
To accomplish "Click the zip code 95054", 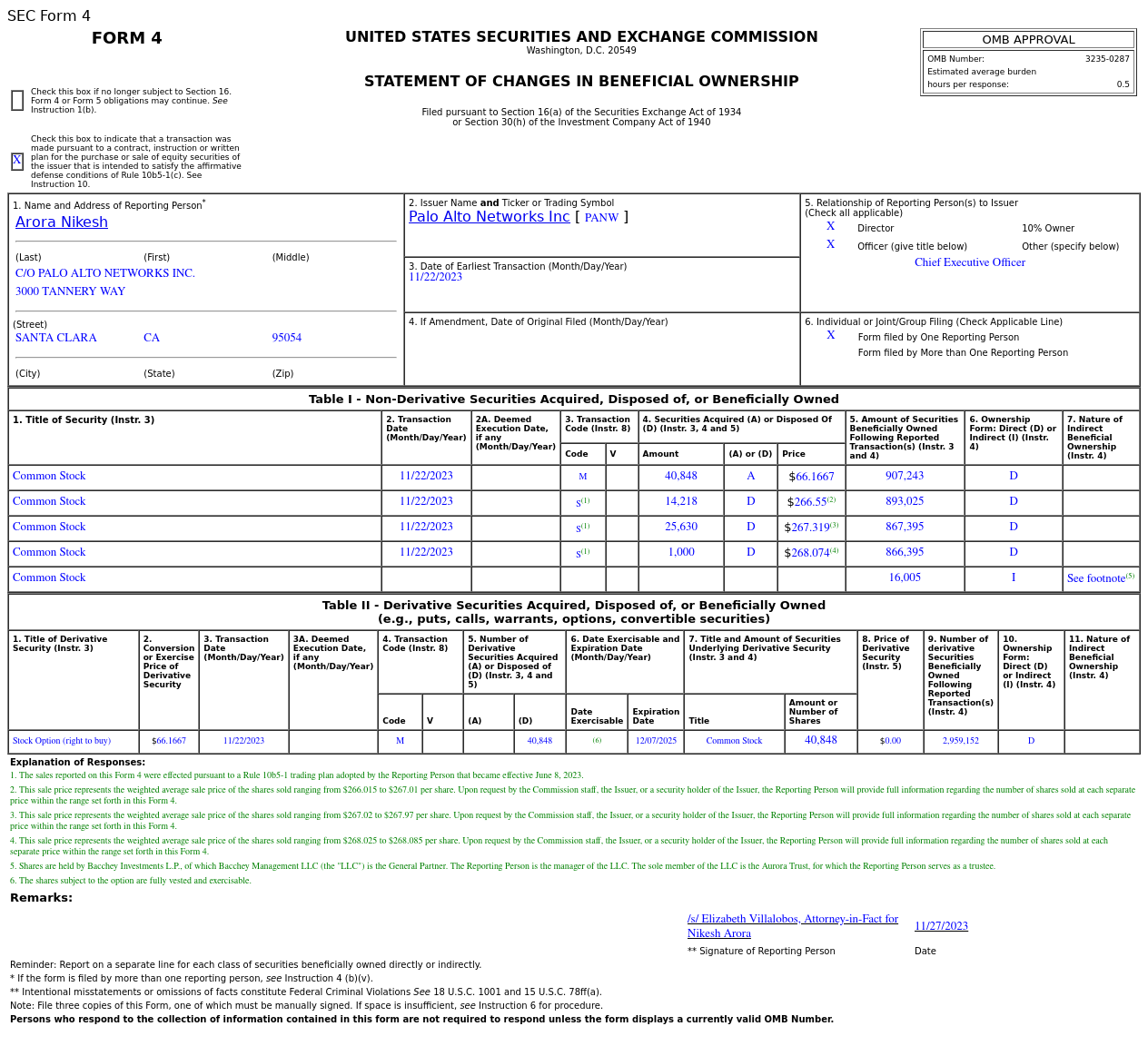I will tap(287, 338).
